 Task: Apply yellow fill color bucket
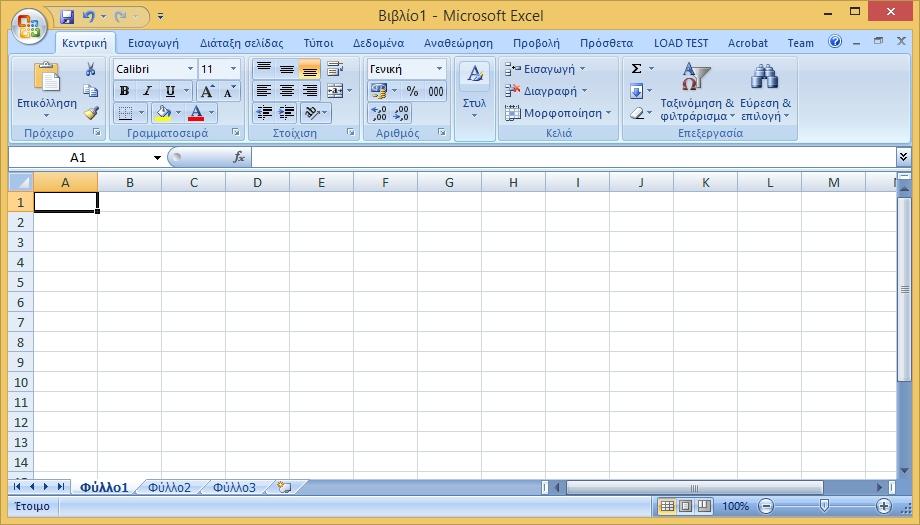[x=162, y=113]
